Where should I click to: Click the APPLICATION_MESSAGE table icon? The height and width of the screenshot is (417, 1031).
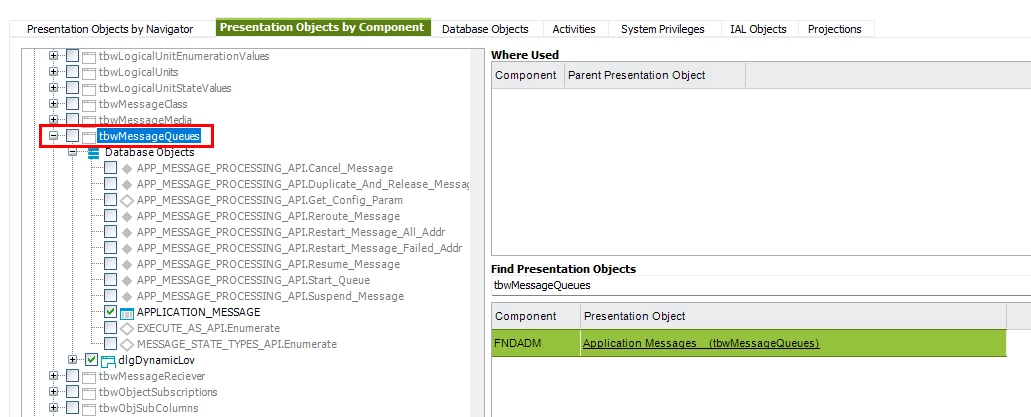tap(127, 312)
